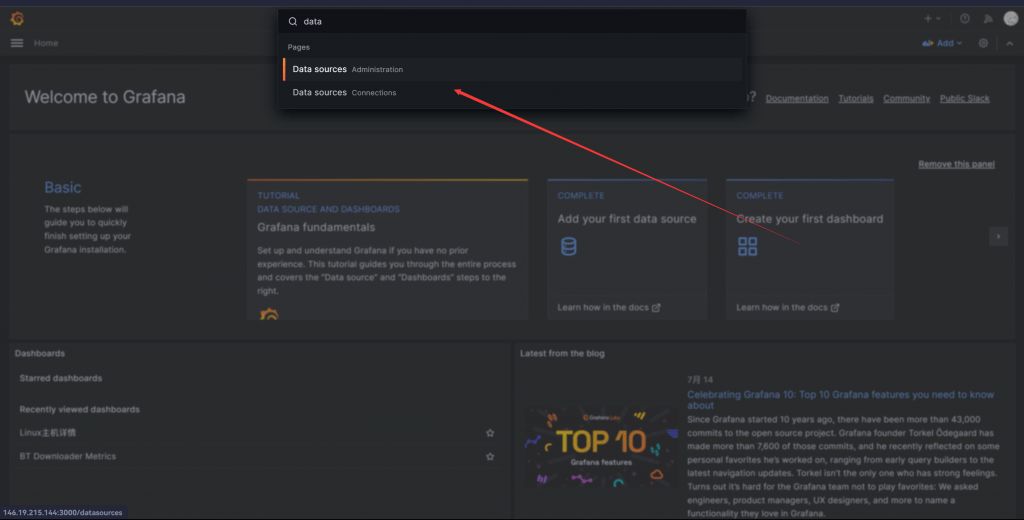Click the search magnifier icon
The height and width of the screenshot is (520, 1024).
tap(293, 22)
